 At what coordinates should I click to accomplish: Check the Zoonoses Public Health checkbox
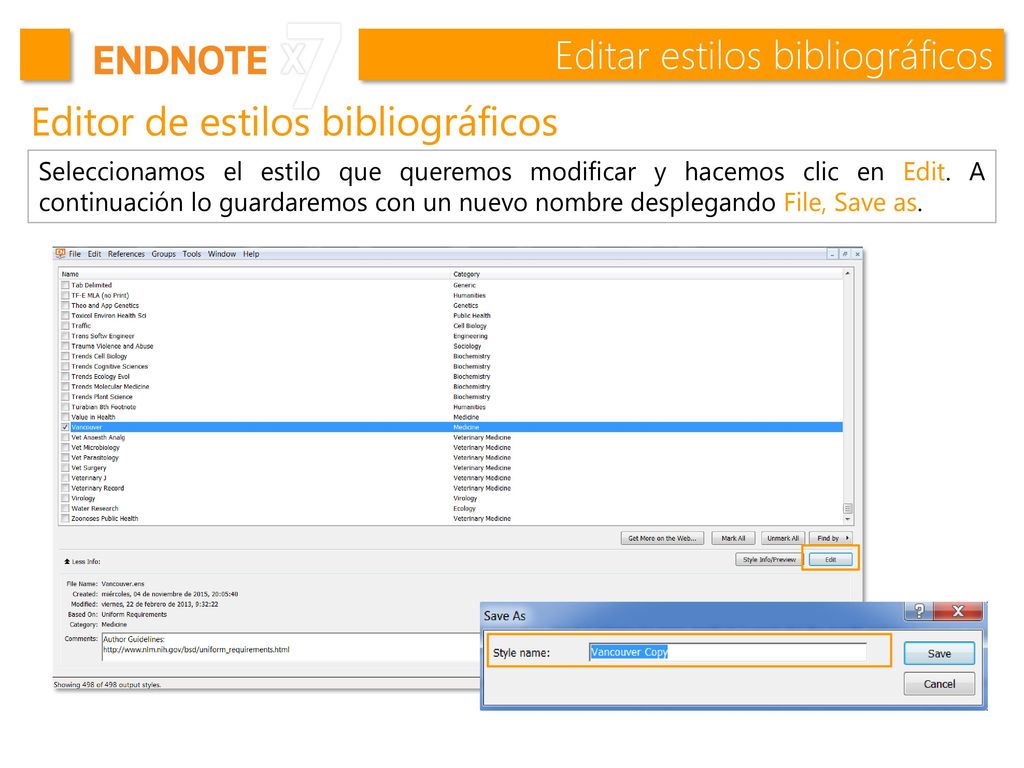(65, 519)
